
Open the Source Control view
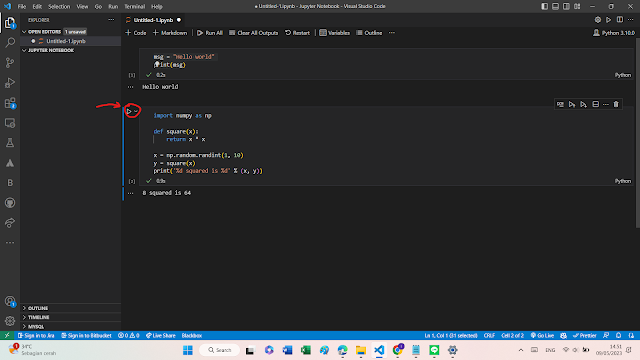[x=10, y=62]
